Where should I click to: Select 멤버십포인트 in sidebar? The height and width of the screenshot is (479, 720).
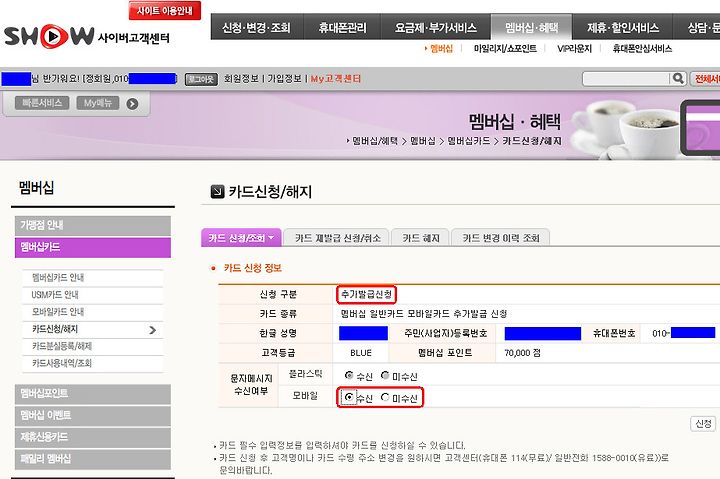pos(93,394)
